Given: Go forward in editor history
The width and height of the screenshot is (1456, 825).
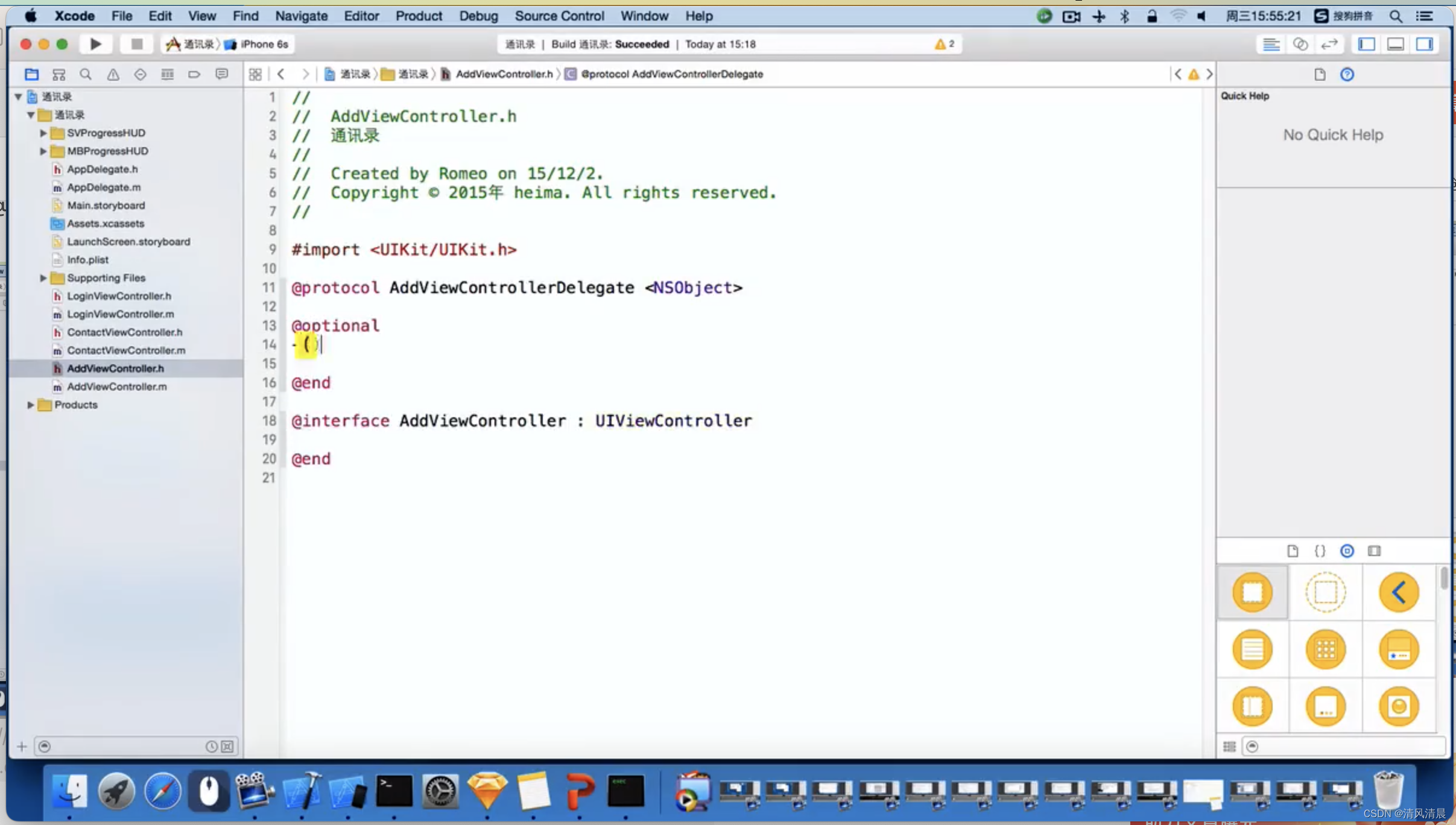Looking at the screenshot, I should [x=305, y=74].
